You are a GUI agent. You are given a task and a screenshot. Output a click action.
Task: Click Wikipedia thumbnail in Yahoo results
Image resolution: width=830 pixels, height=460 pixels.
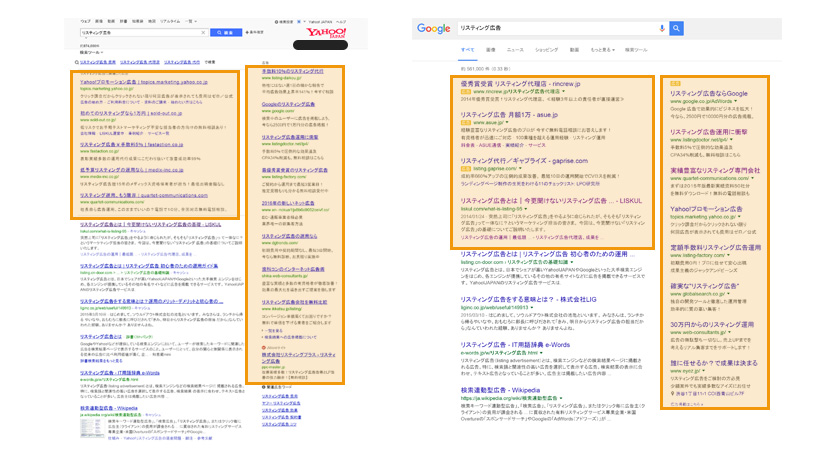tap(91, 428)
